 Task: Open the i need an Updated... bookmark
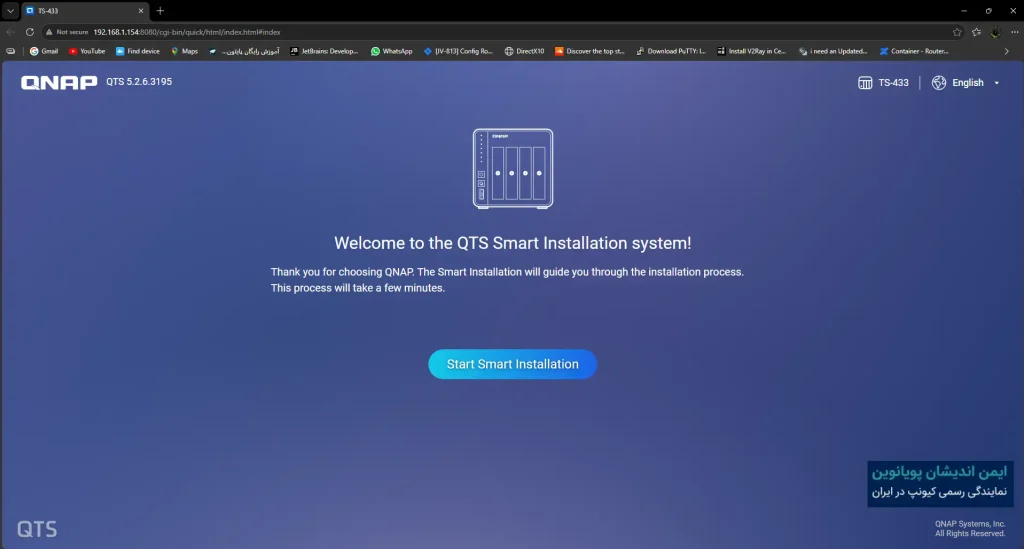pos(833,51)
